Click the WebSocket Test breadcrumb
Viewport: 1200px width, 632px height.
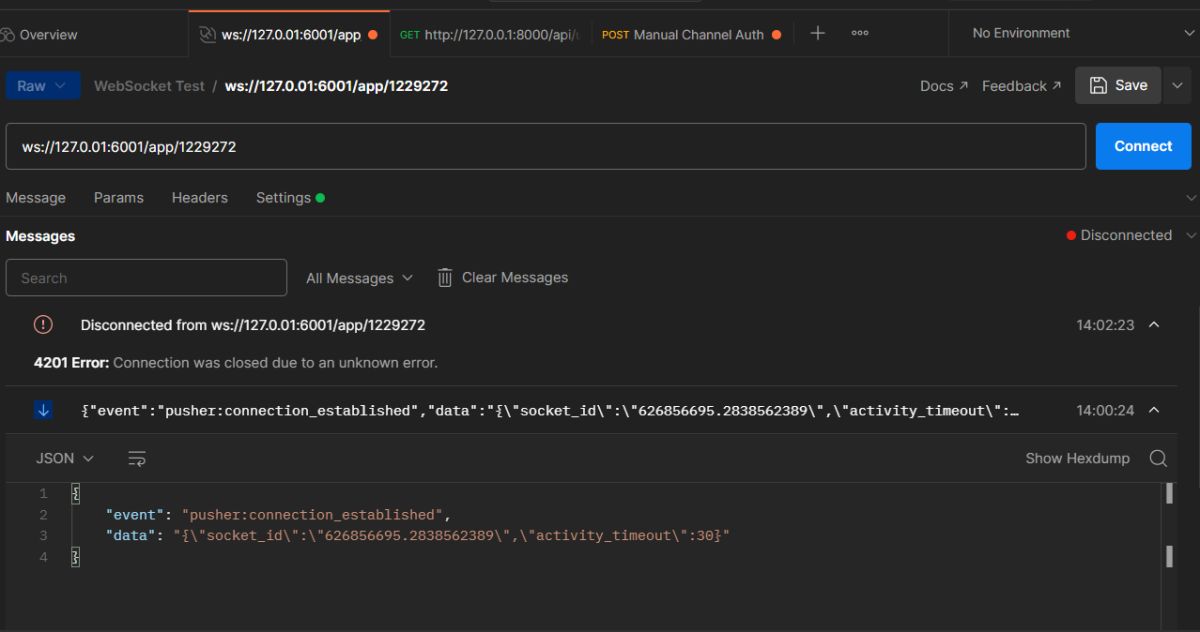[x=149, y=86]
